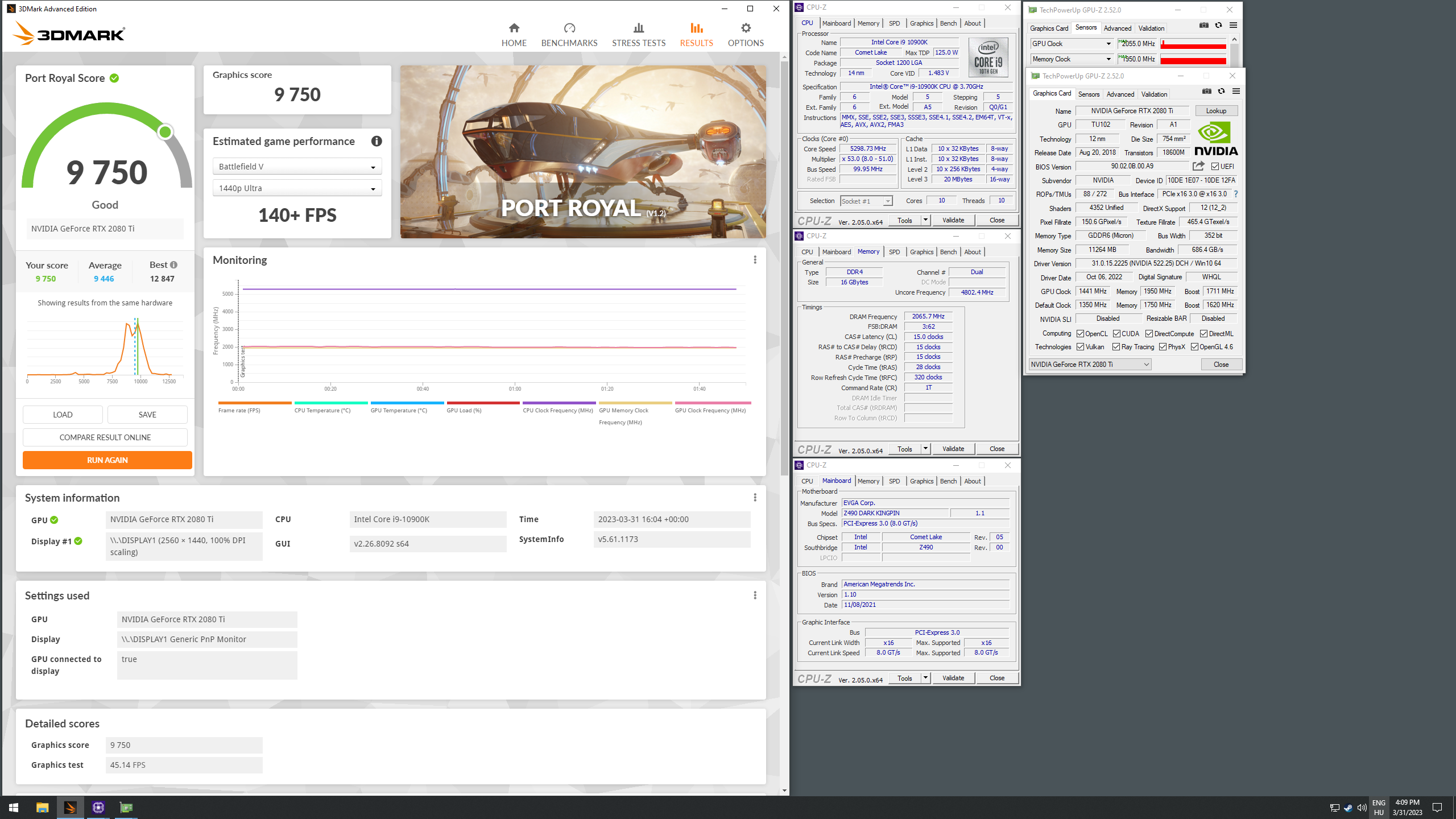Open Windows Start menu
Screen dimensions: 1456x819
click(14, 807)
